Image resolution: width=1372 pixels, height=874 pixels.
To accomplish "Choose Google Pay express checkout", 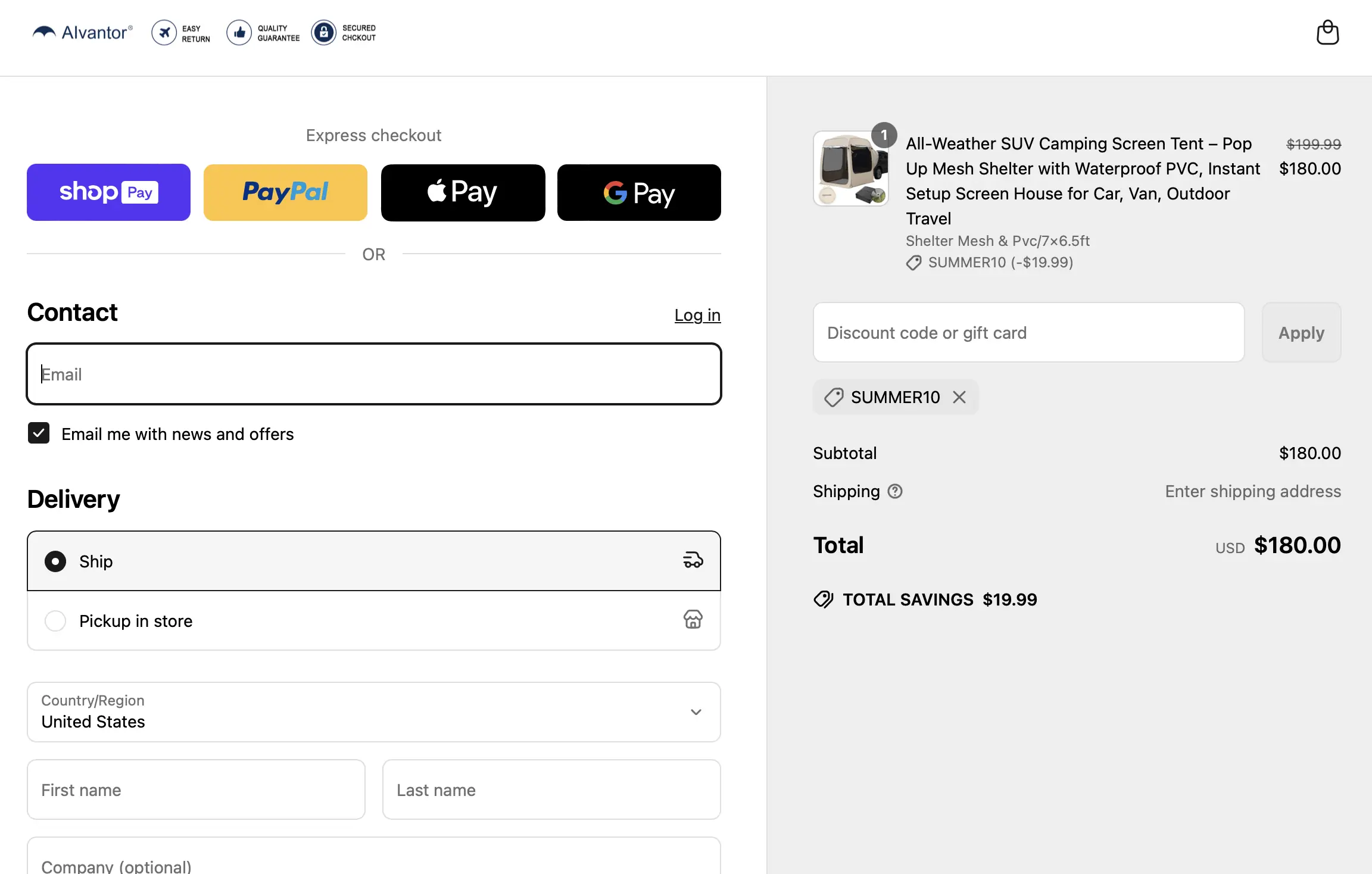I will 639,192.
